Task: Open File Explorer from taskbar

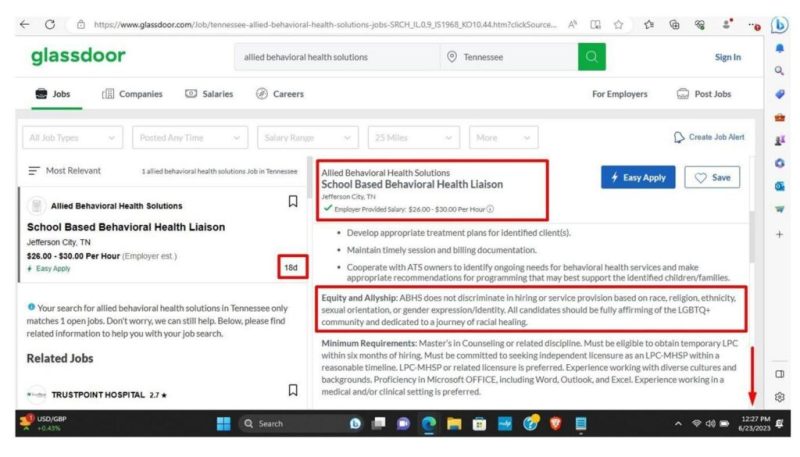Action: point(454,423)
